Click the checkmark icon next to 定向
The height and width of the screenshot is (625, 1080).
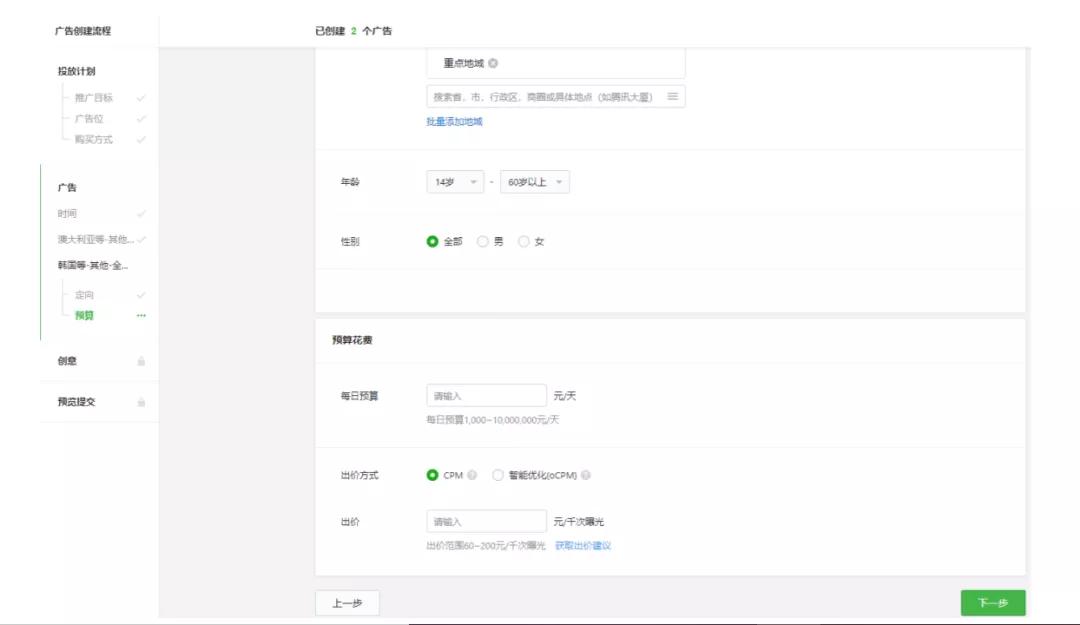pyautogui.click(x=140, y=295)
